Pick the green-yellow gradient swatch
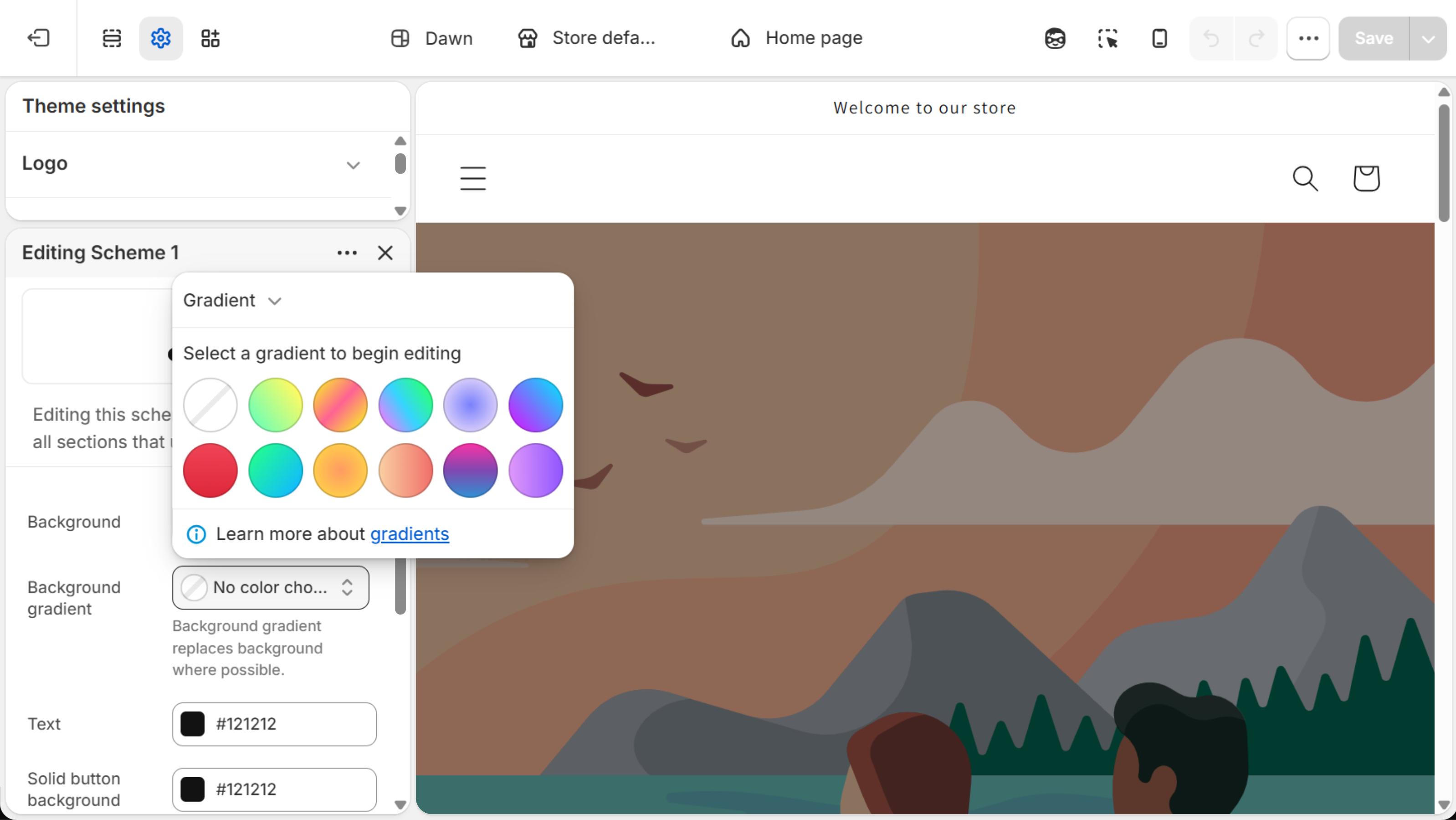 [275, 405]
